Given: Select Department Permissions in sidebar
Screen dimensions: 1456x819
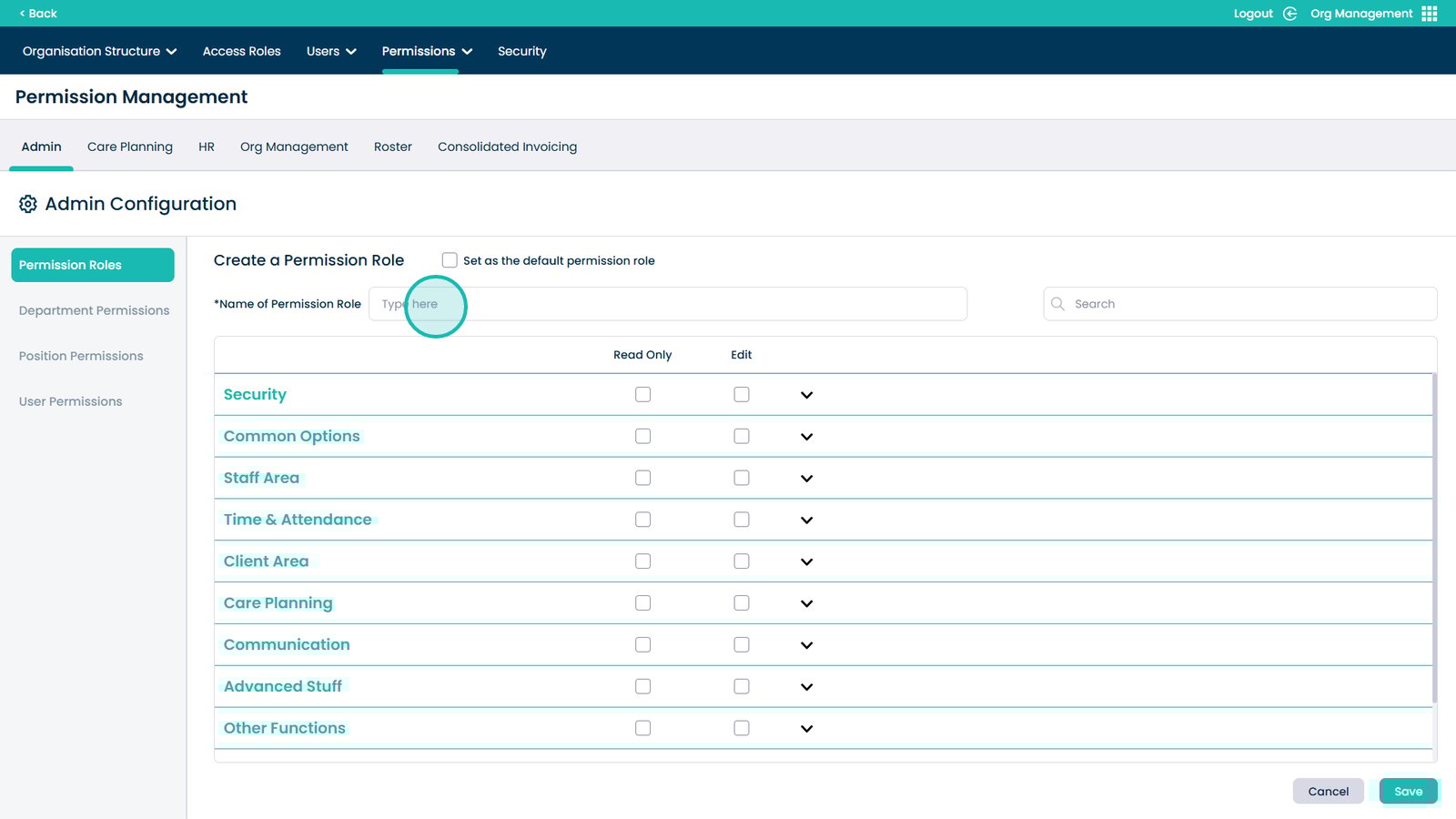Looking at the screenshot, I should 94,310.
